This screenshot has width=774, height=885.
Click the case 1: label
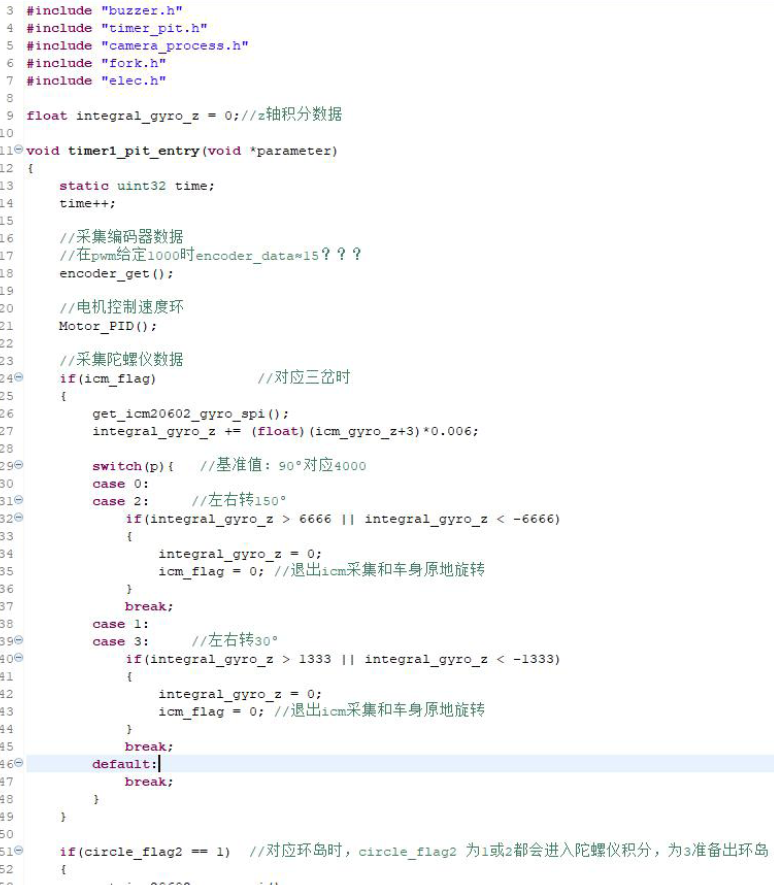[x=120, y=624]
